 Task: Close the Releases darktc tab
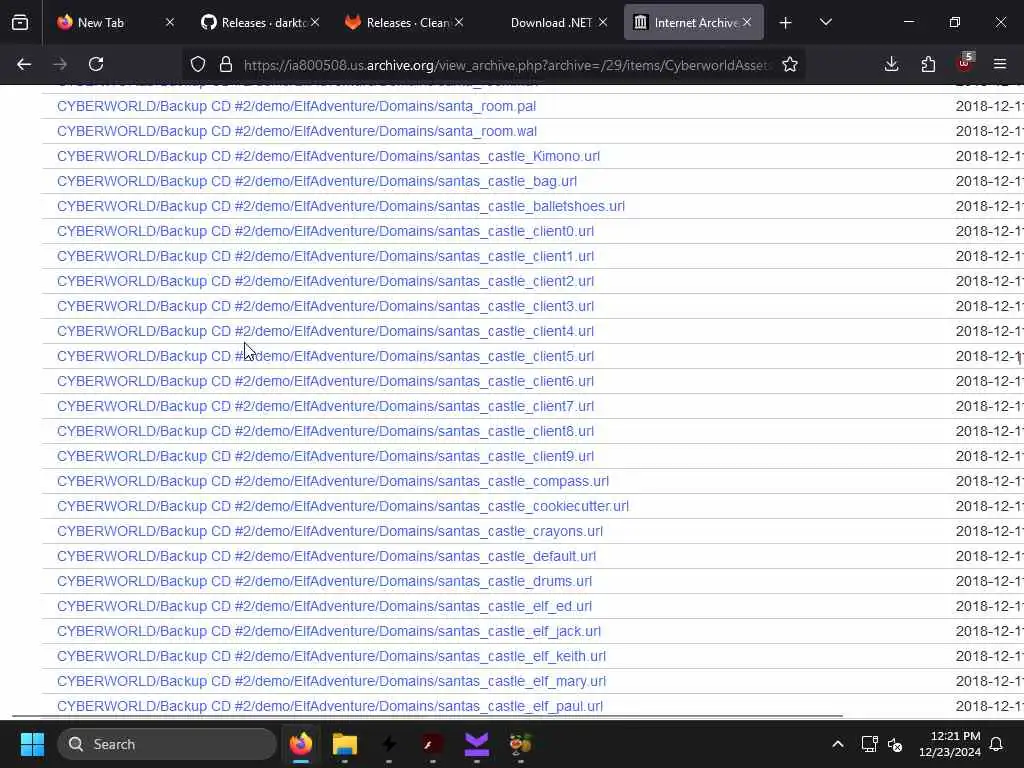pos(315,23)
